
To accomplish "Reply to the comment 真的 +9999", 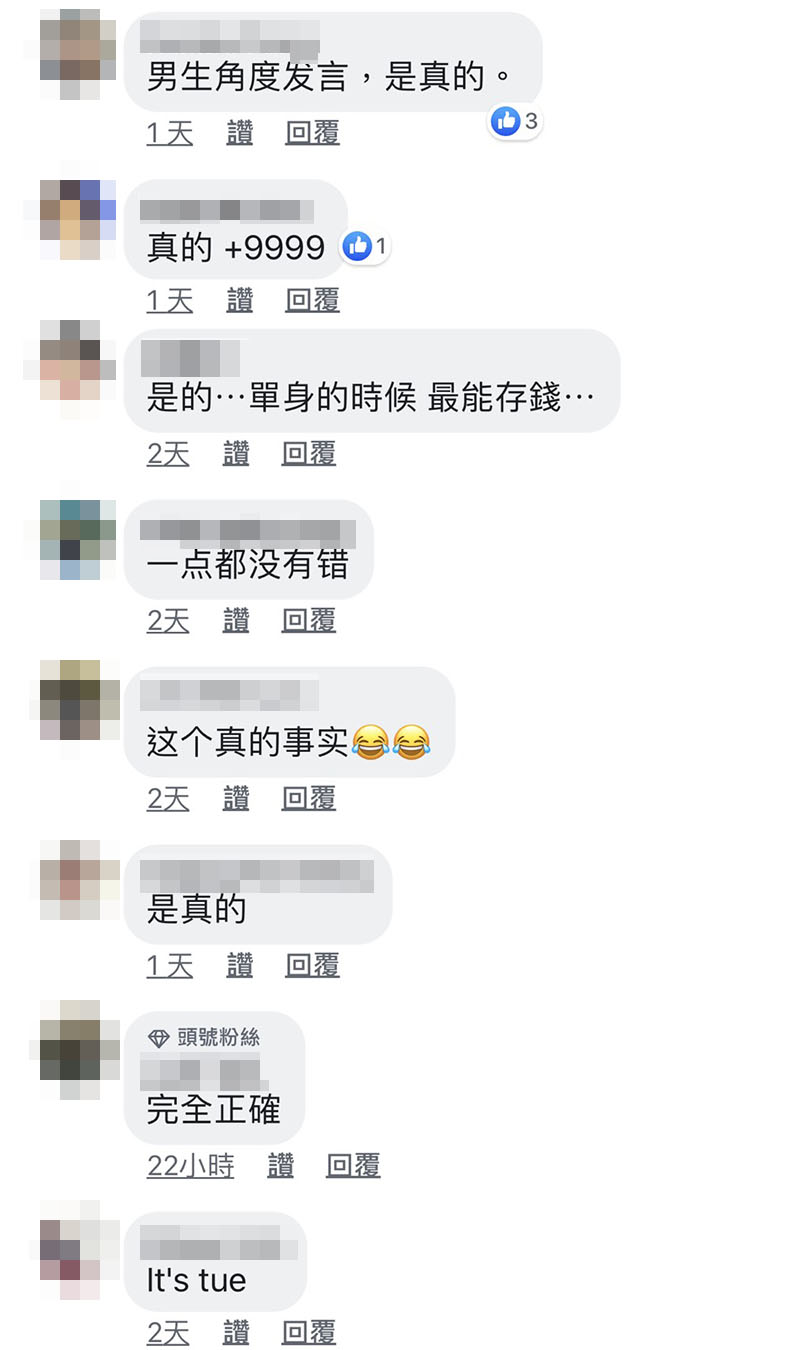I will tap(313, 300).
